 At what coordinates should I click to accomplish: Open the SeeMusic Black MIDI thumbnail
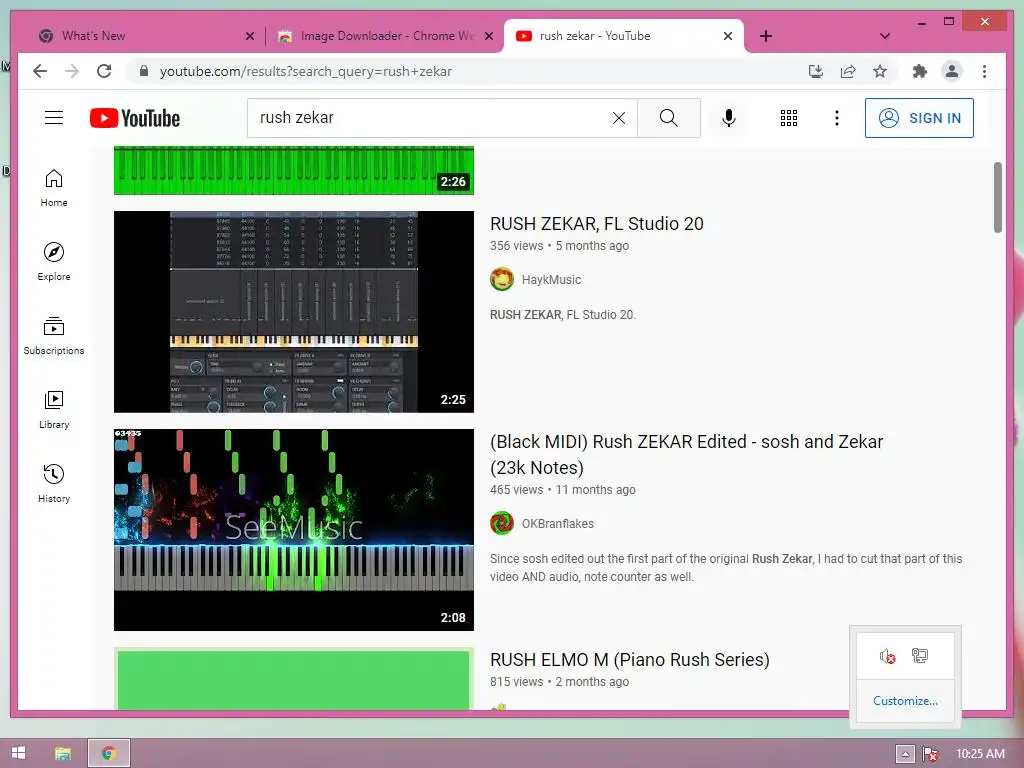tap(294, 530)
